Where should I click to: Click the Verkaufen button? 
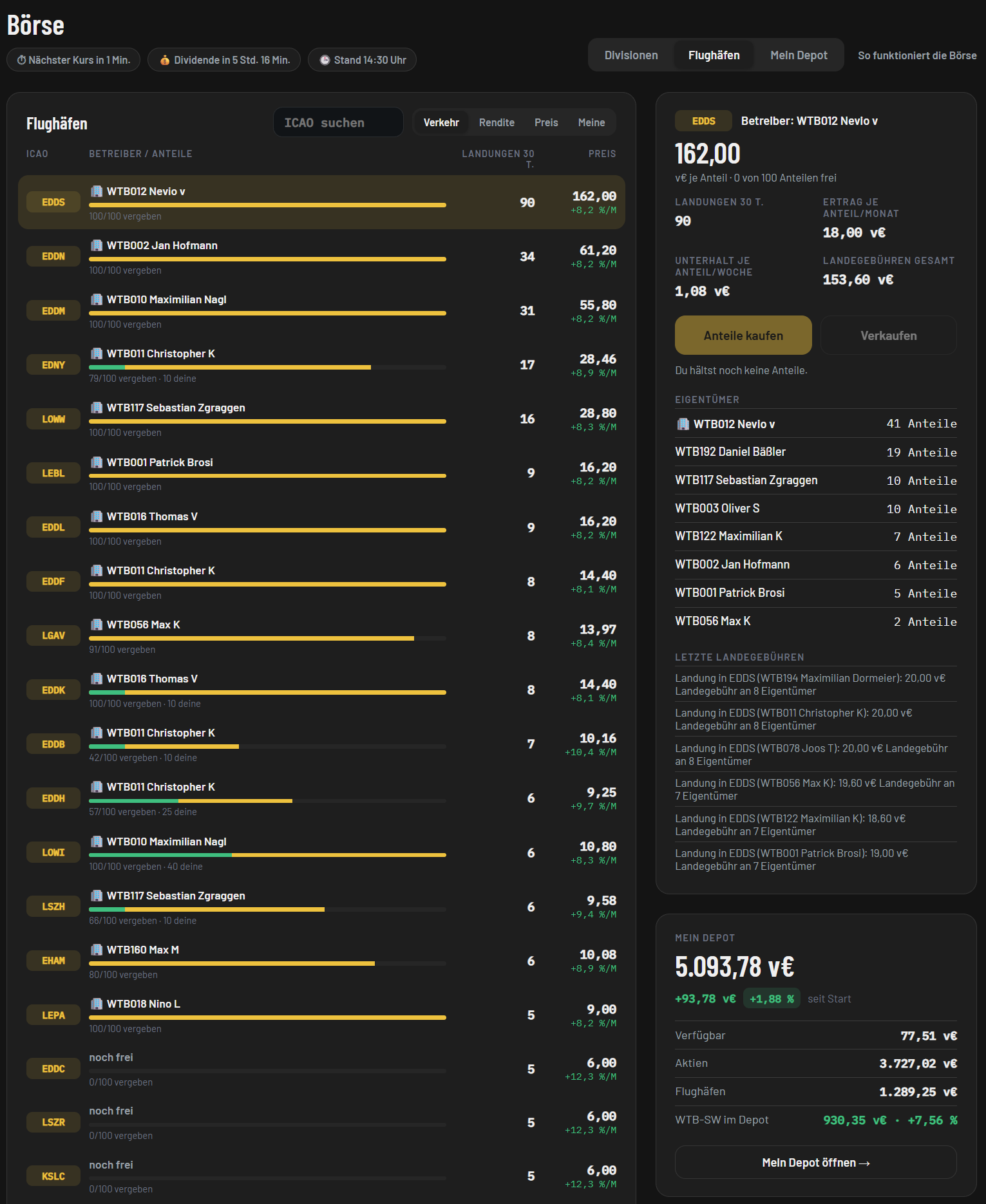pyautogui.click(x=889, y=335)
